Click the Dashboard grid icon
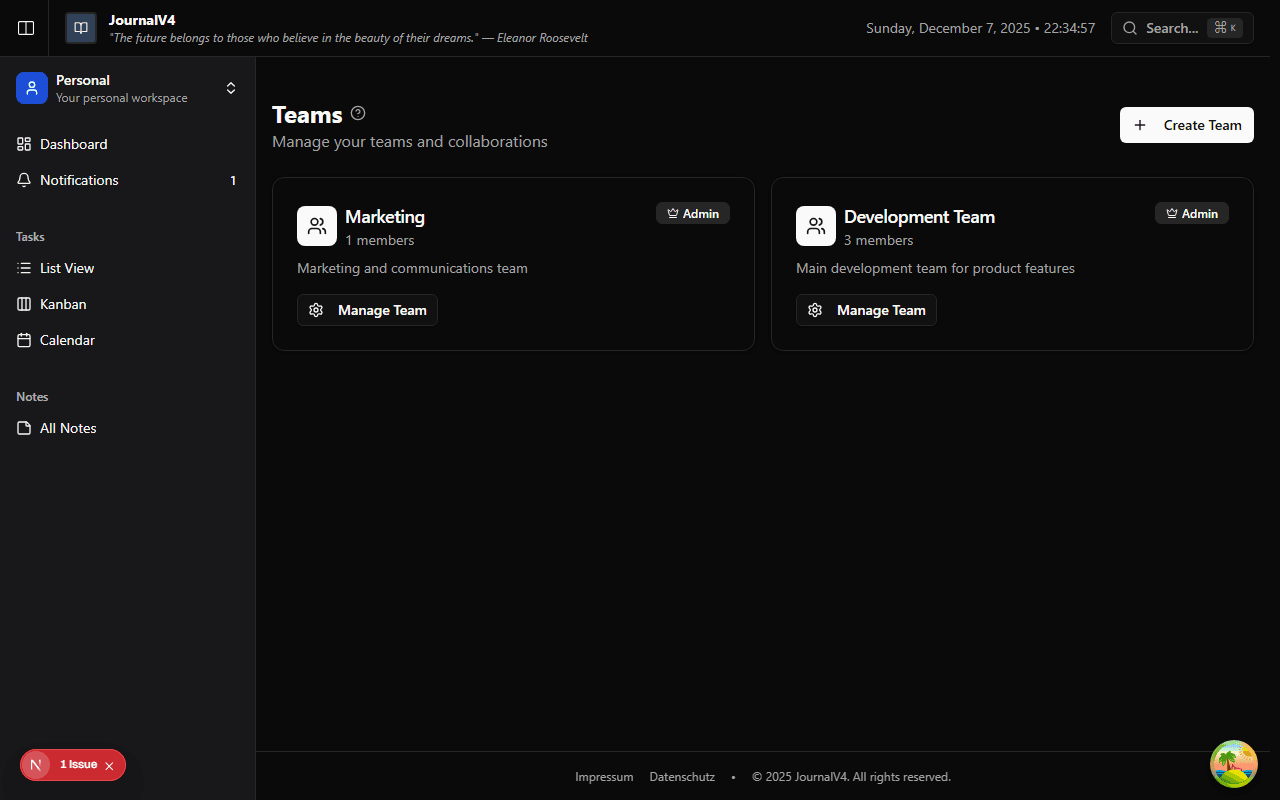 [24, 144]
